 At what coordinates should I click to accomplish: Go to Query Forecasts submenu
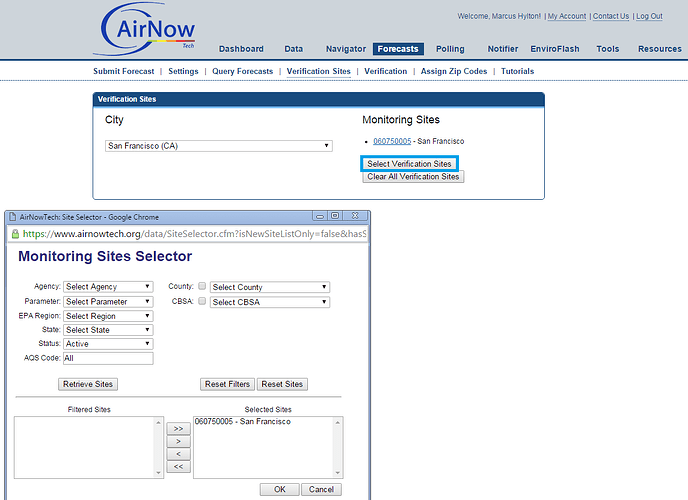pos(243,71)
